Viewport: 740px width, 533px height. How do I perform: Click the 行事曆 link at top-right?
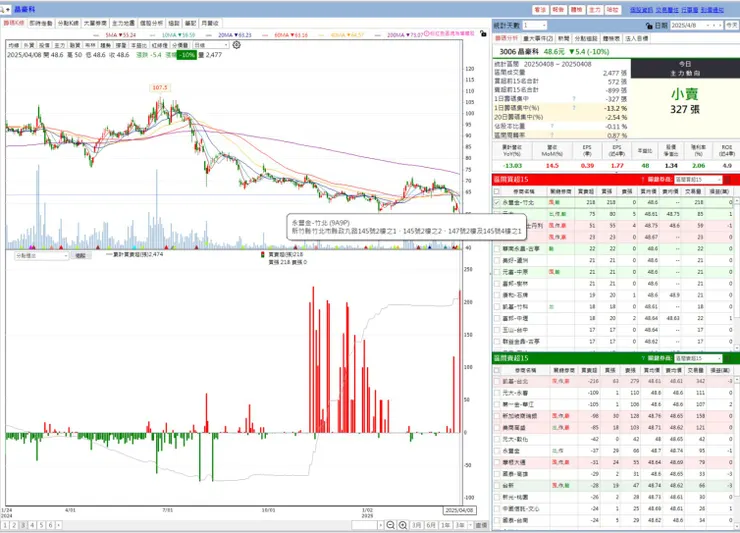pyautogui.click(x=690, y=9)
